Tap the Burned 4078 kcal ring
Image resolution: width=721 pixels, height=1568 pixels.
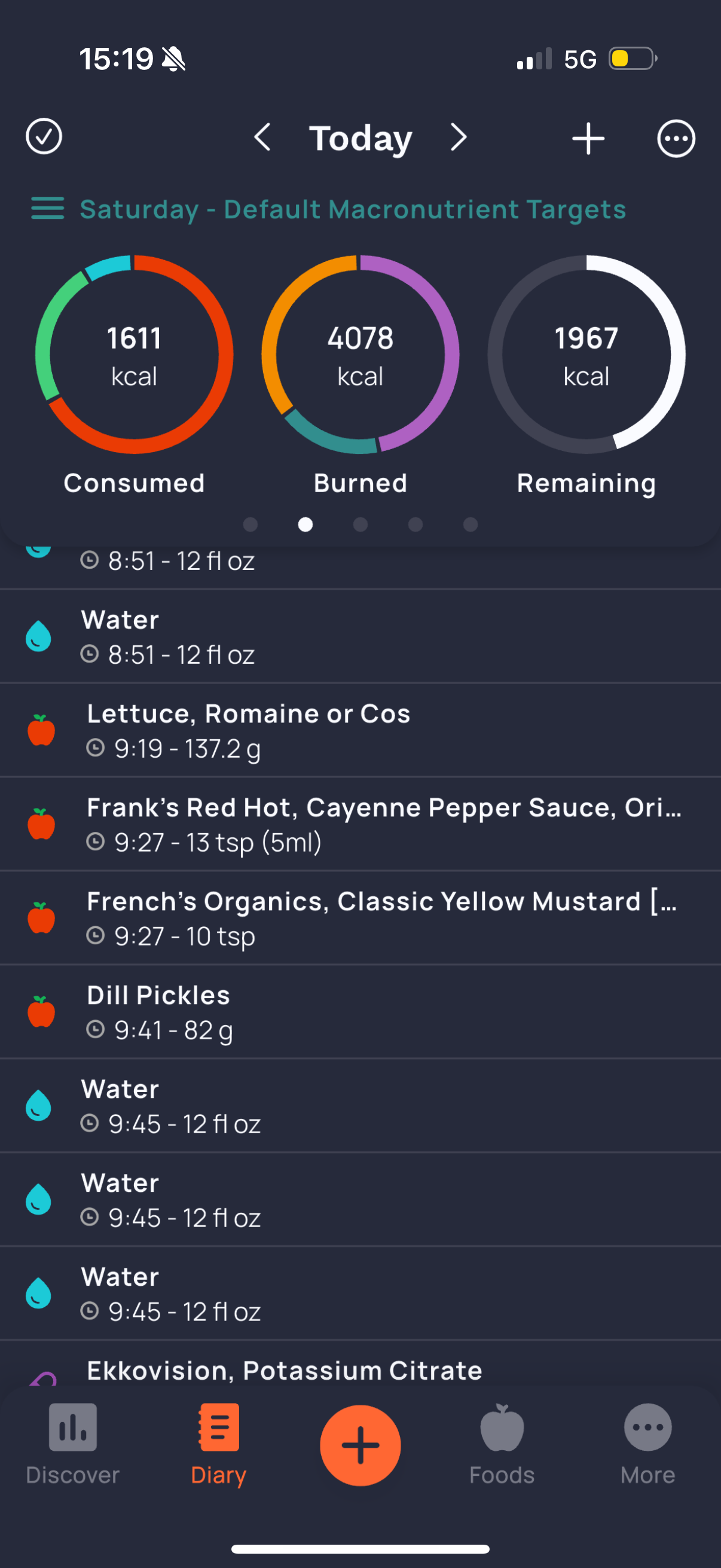[x=360, y=355]
